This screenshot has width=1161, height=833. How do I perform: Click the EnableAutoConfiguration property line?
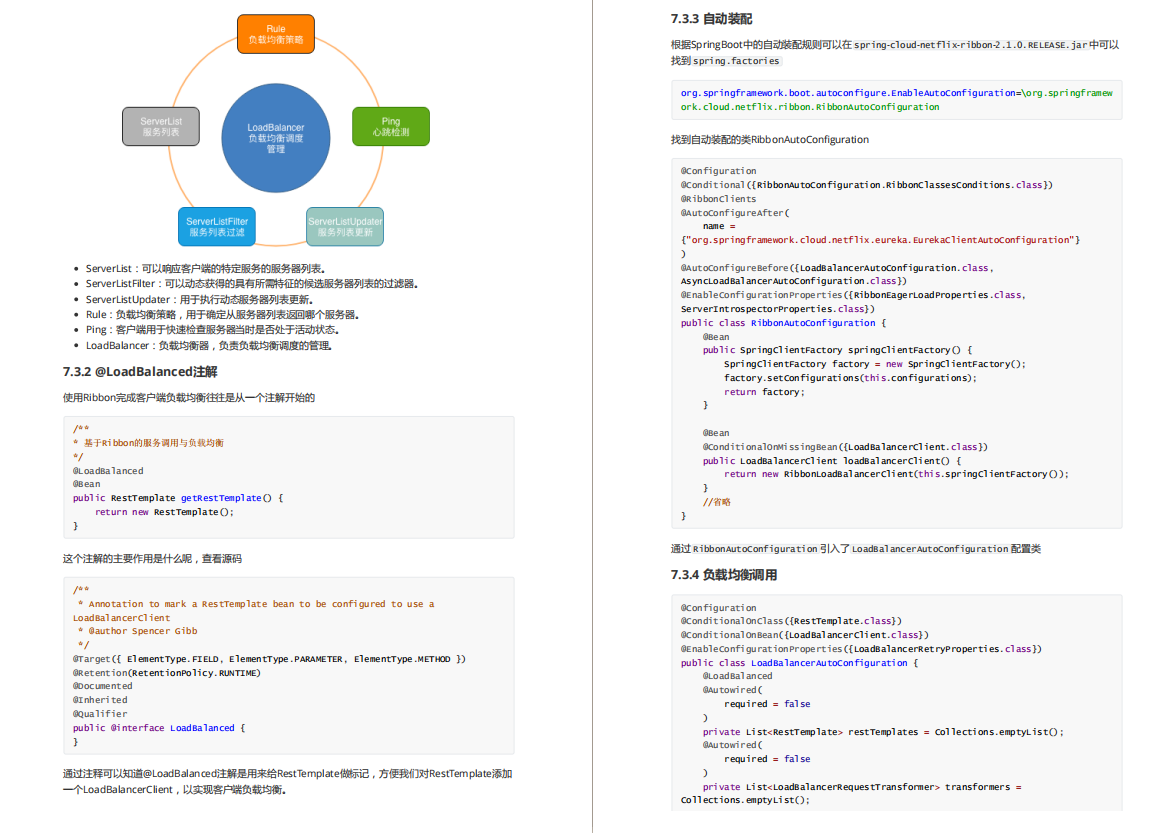coord(897,100)
